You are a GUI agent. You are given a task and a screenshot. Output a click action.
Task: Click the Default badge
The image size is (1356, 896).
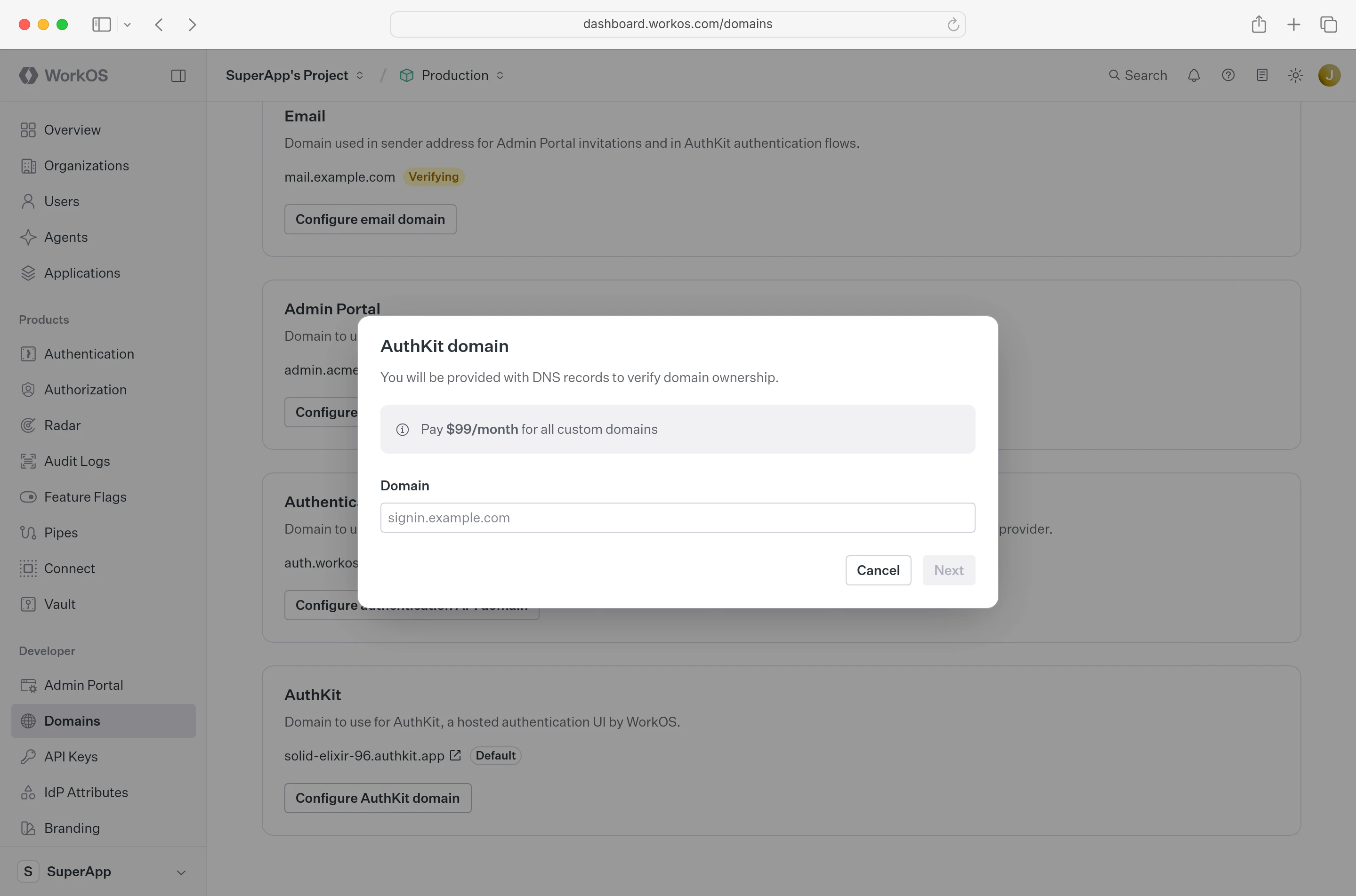[496, 755]
